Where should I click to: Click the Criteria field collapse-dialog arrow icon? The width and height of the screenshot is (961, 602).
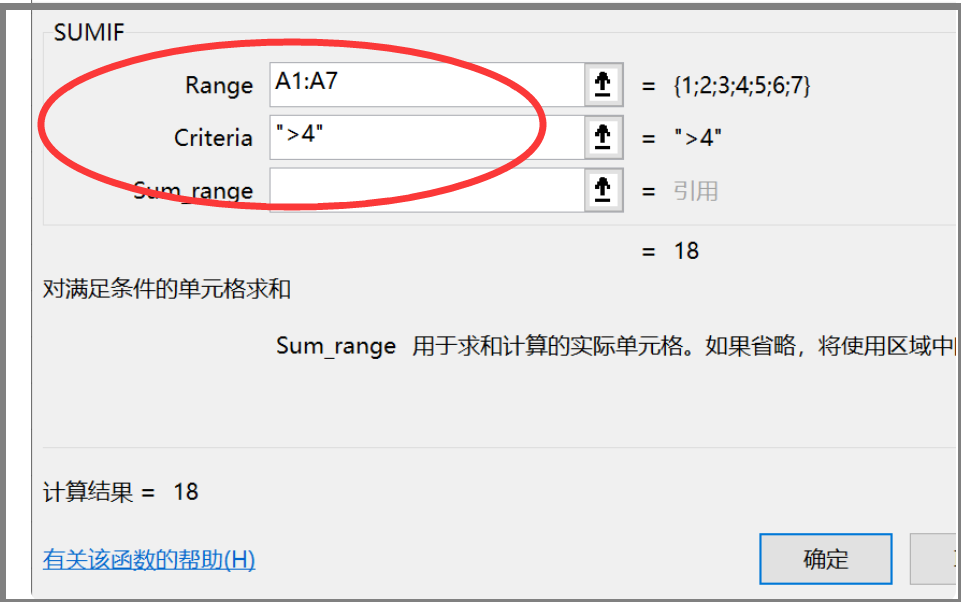[602, 138]
